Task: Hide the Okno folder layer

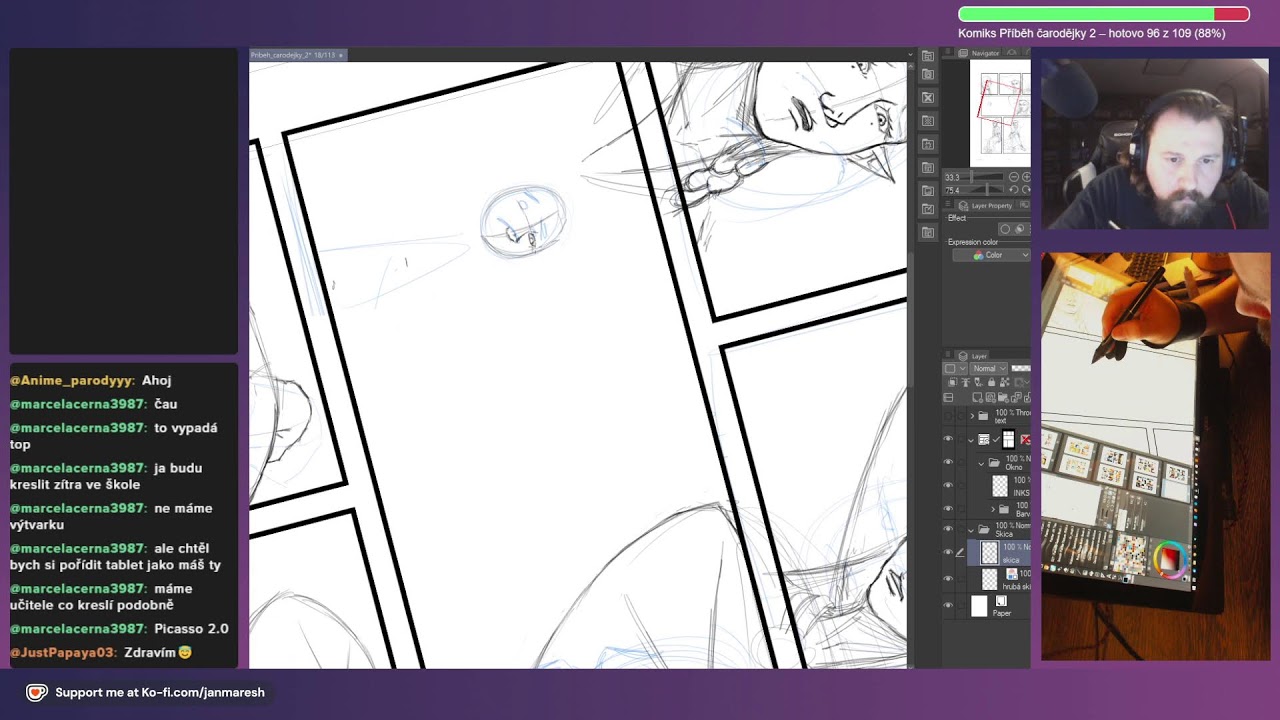Action: coord(948,463)
